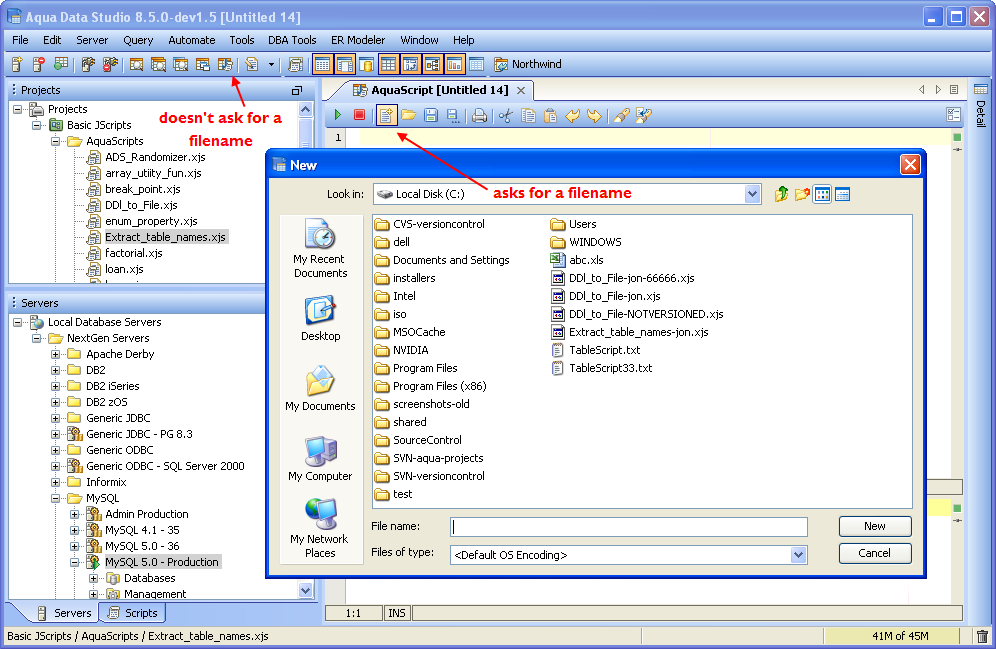Click the Save floppy icon in editor toolbar

coord(431,115)
